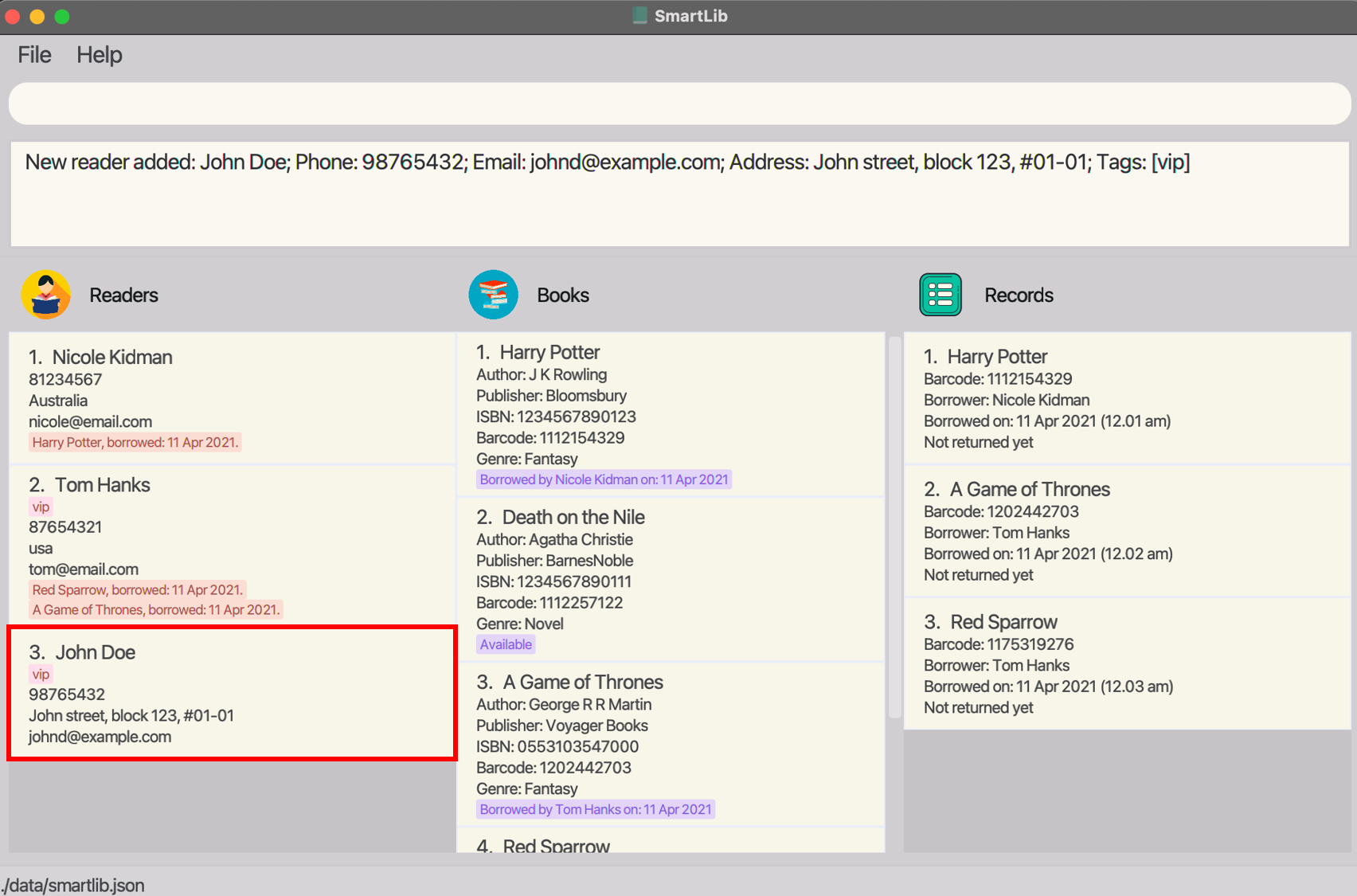Viewport: 1357px width, 896px height.
Task: Click the Books list scrollbar
Action: coord(895,527)
